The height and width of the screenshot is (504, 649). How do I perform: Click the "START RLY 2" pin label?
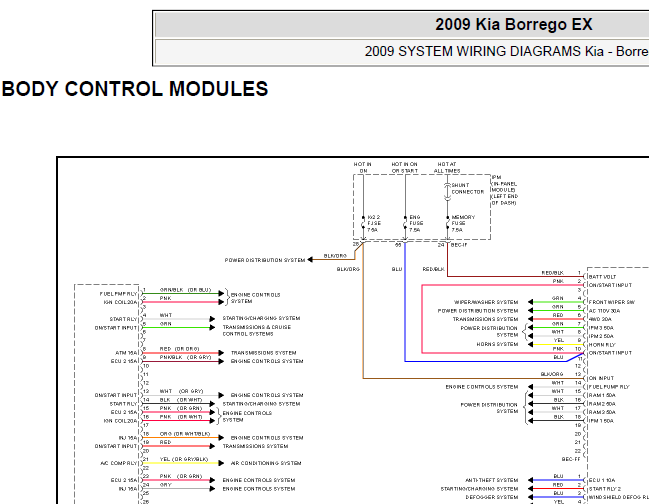pyautogui.click(x=605, y=489)
